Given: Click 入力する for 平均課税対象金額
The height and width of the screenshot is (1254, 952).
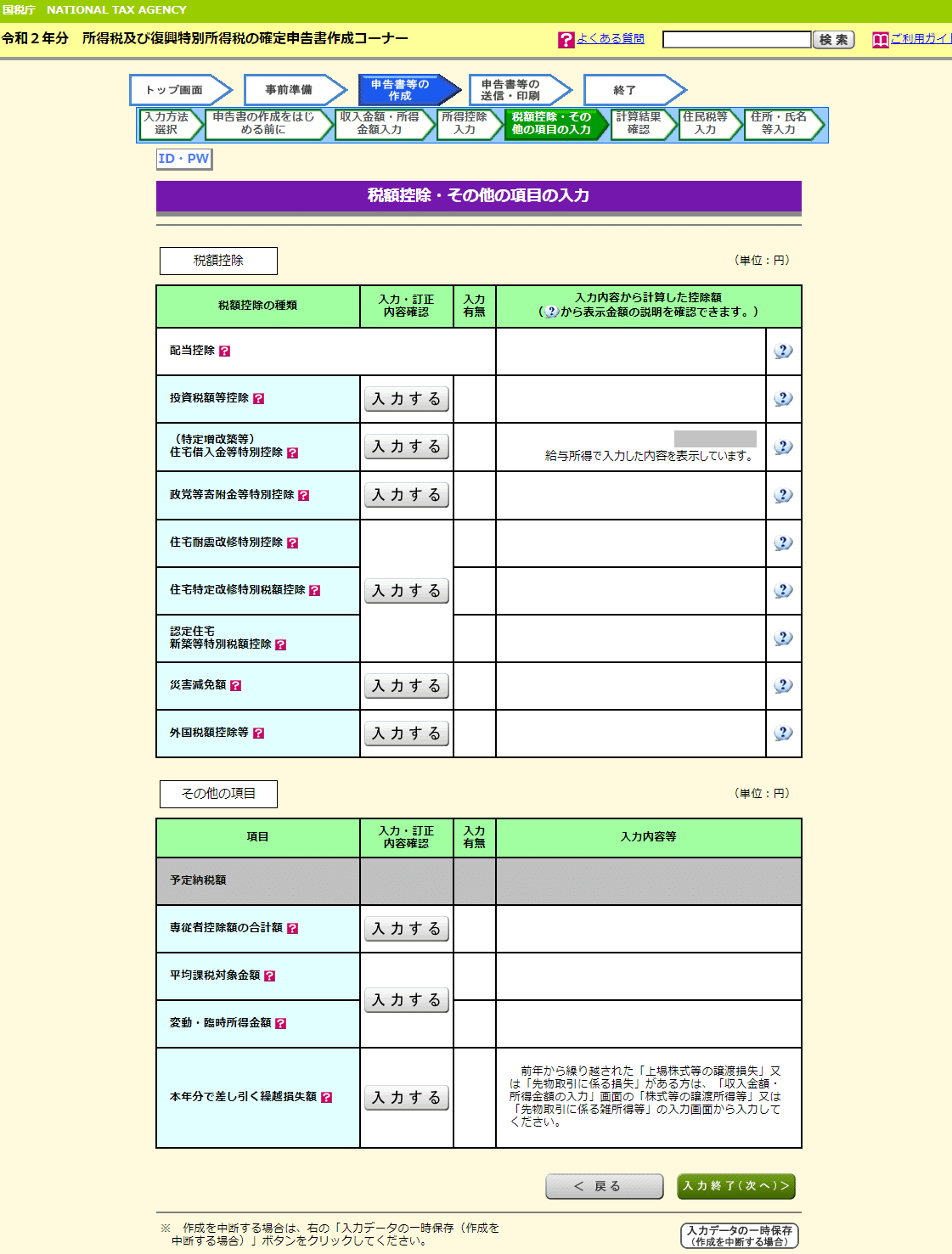Looking at the screenshot, I should point(407,1000).
